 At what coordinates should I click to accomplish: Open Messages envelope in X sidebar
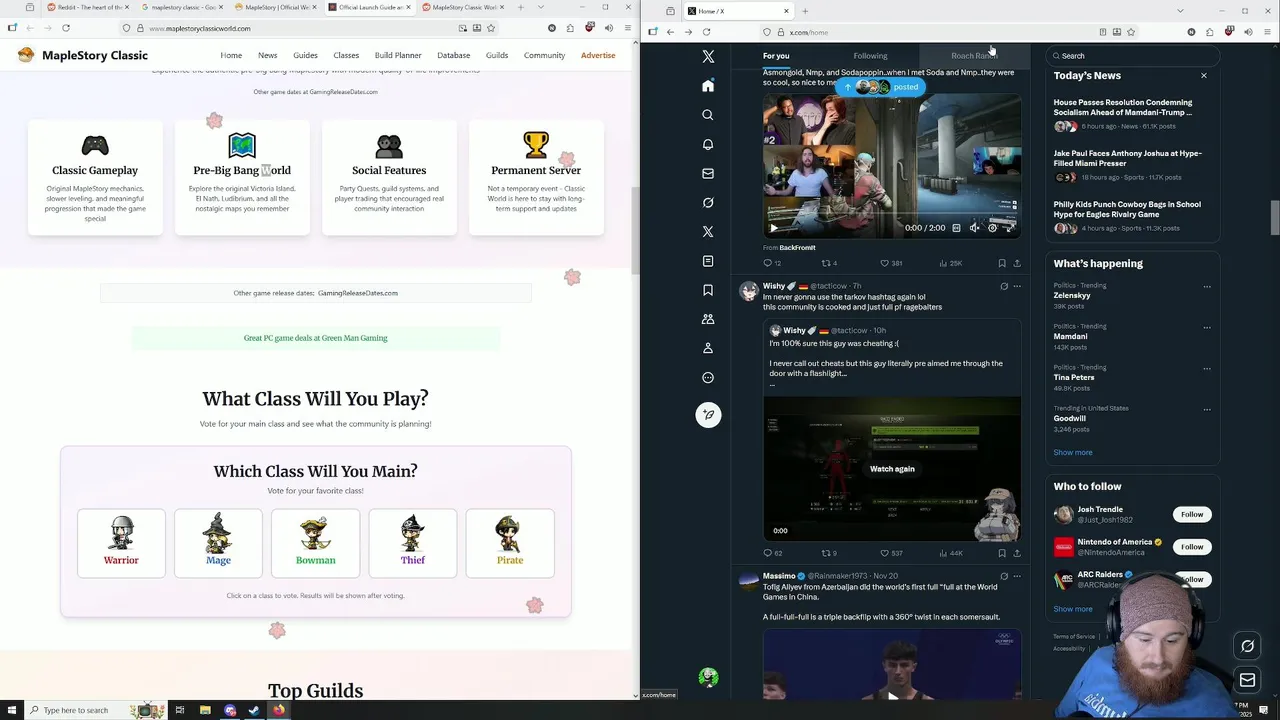click(x=708, y=173)
